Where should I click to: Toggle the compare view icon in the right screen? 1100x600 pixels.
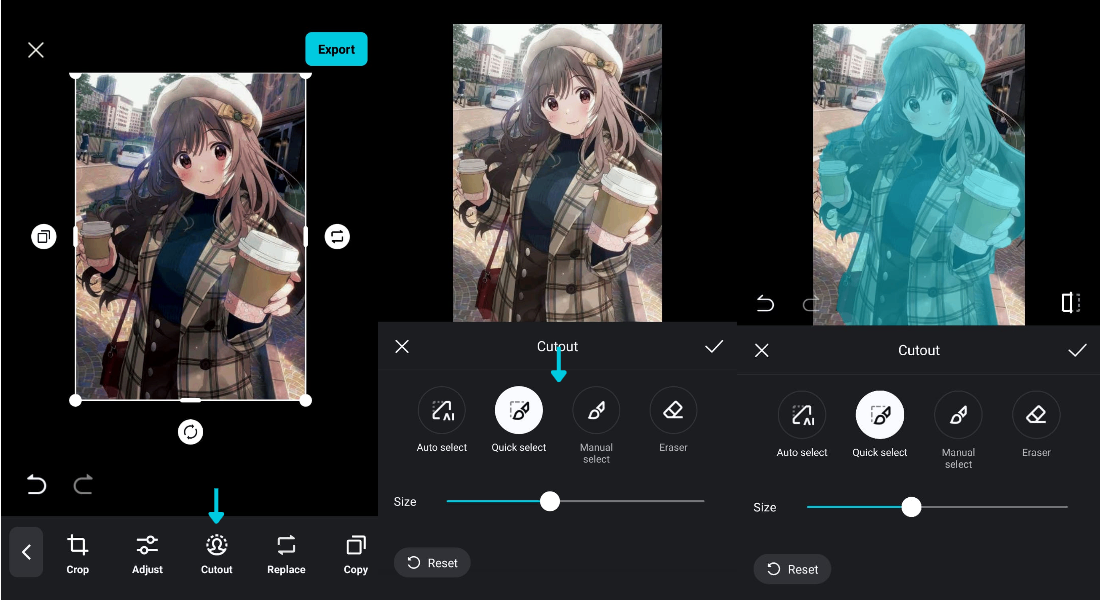point(1071,302)
